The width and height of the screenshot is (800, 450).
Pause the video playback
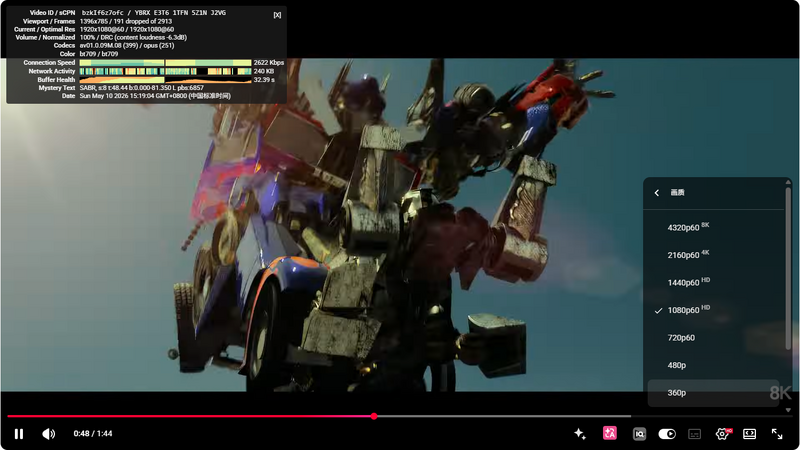click(19, 434)
